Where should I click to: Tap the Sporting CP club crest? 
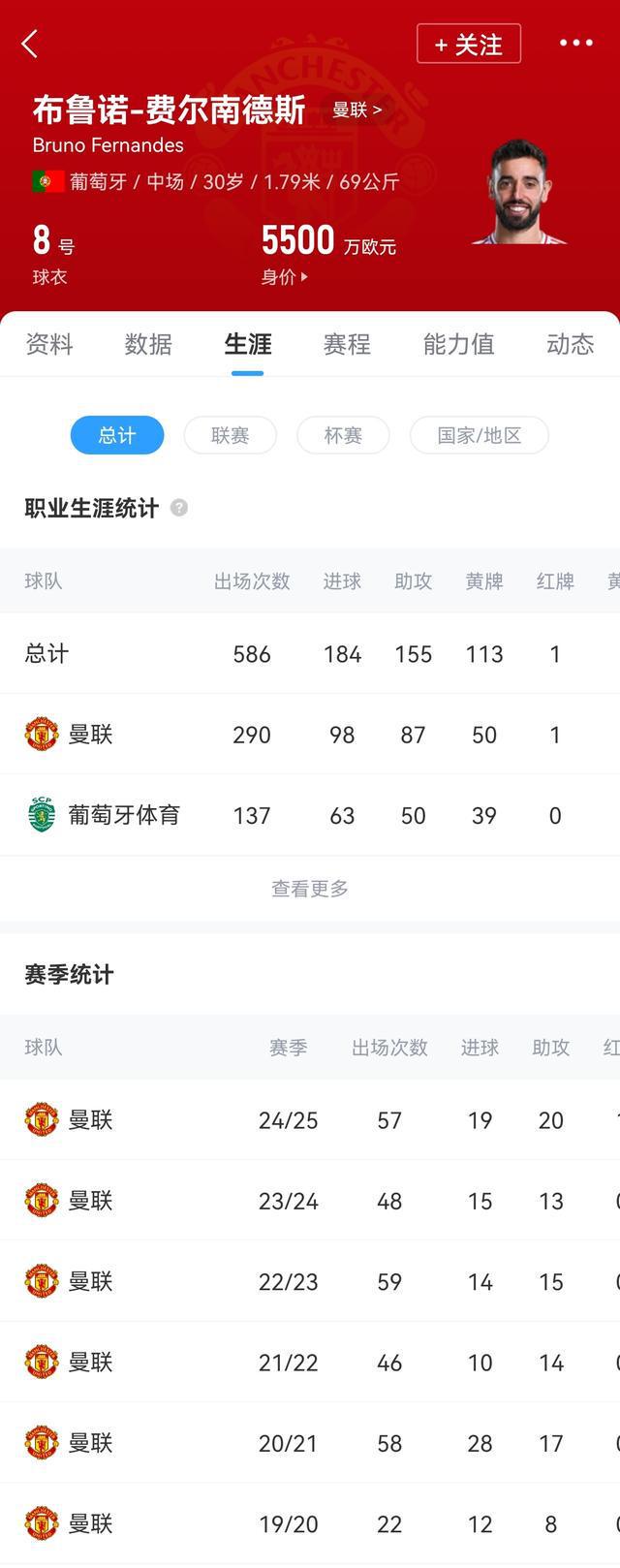(42, 815)
